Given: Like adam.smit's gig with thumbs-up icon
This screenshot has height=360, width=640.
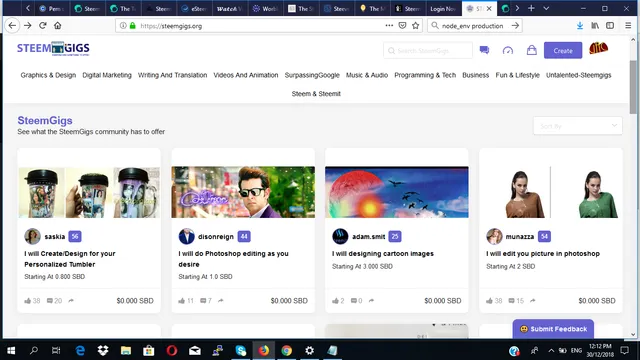Looking at the screenshot, I should [336, 301].
